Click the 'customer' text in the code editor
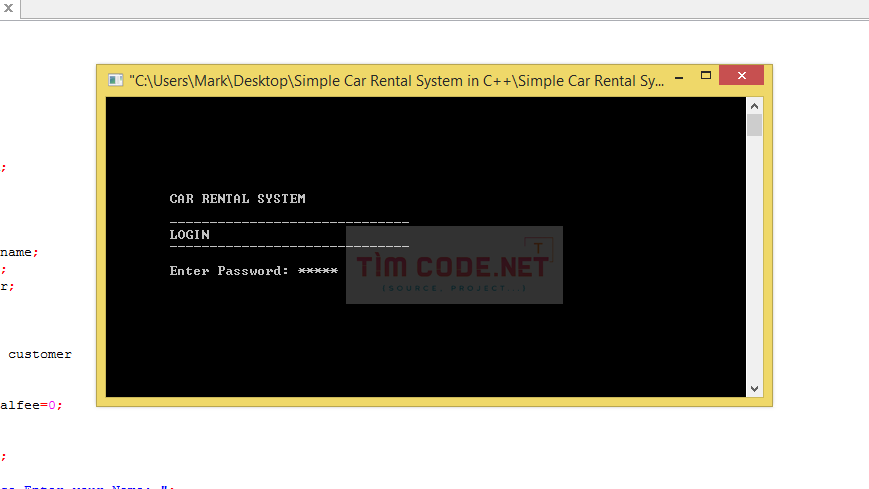Screen dimensions: 869x489 click(x=40, y=354)
